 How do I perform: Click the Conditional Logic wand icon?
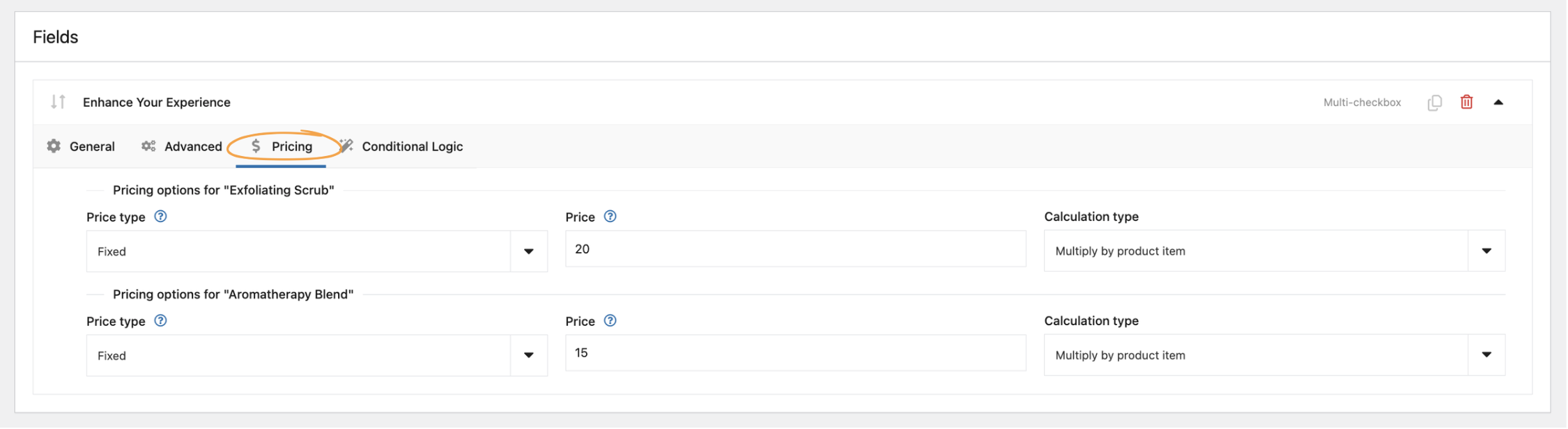click(346, 146)
